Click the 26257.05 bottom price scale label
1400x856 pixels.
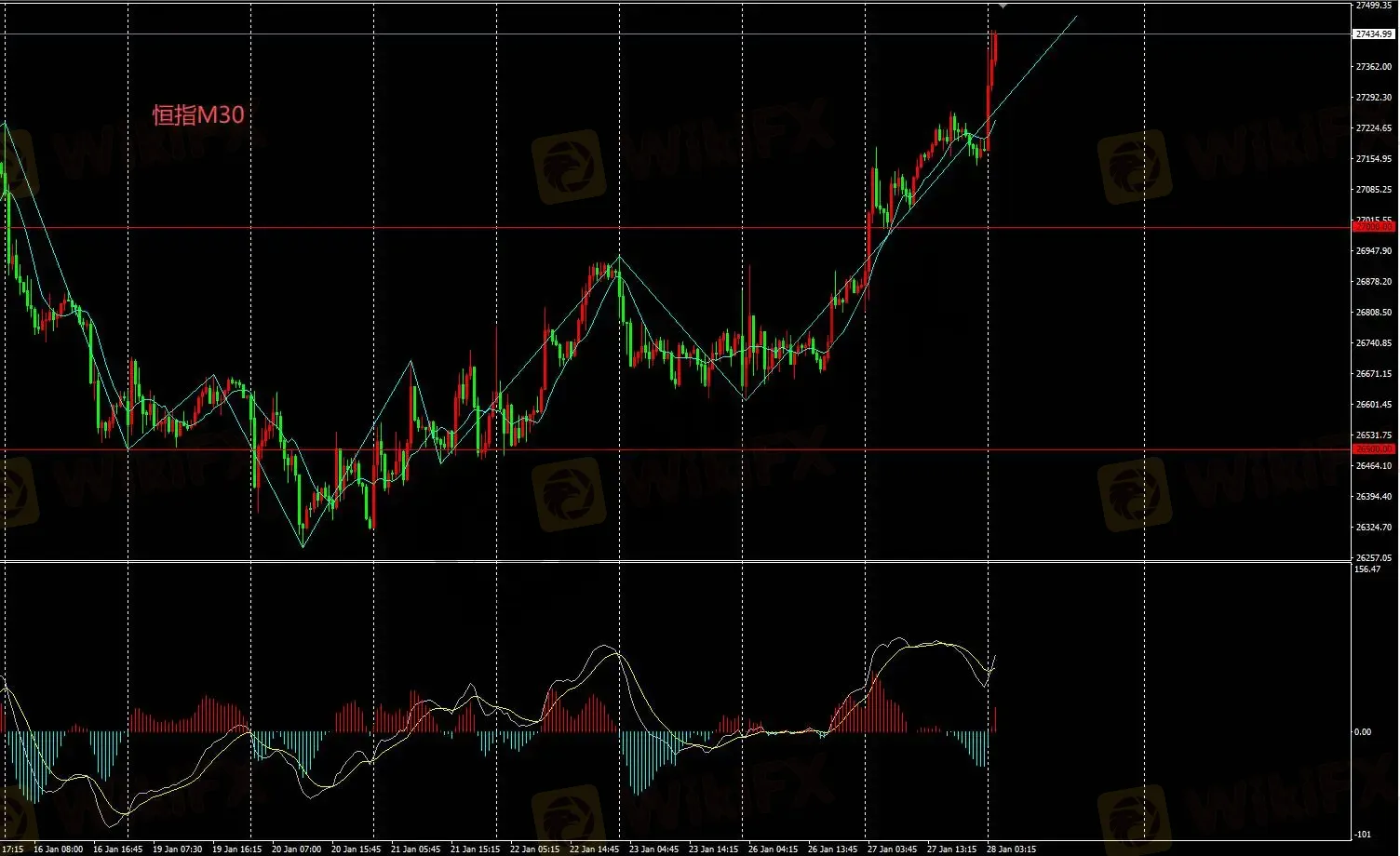(x=1373, y=558)
